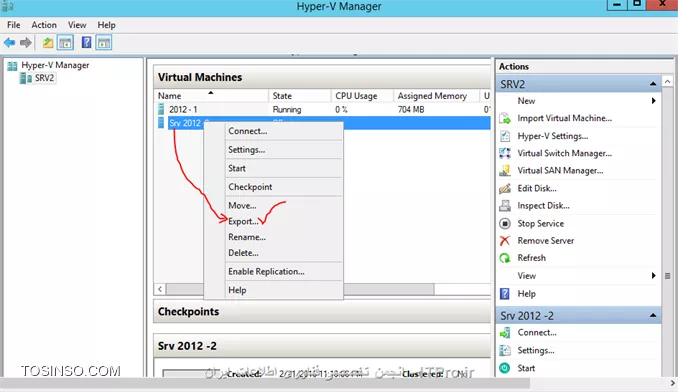Expand the New submenu arrow
This screenshot has height=392, width=678.
(653, 101)
